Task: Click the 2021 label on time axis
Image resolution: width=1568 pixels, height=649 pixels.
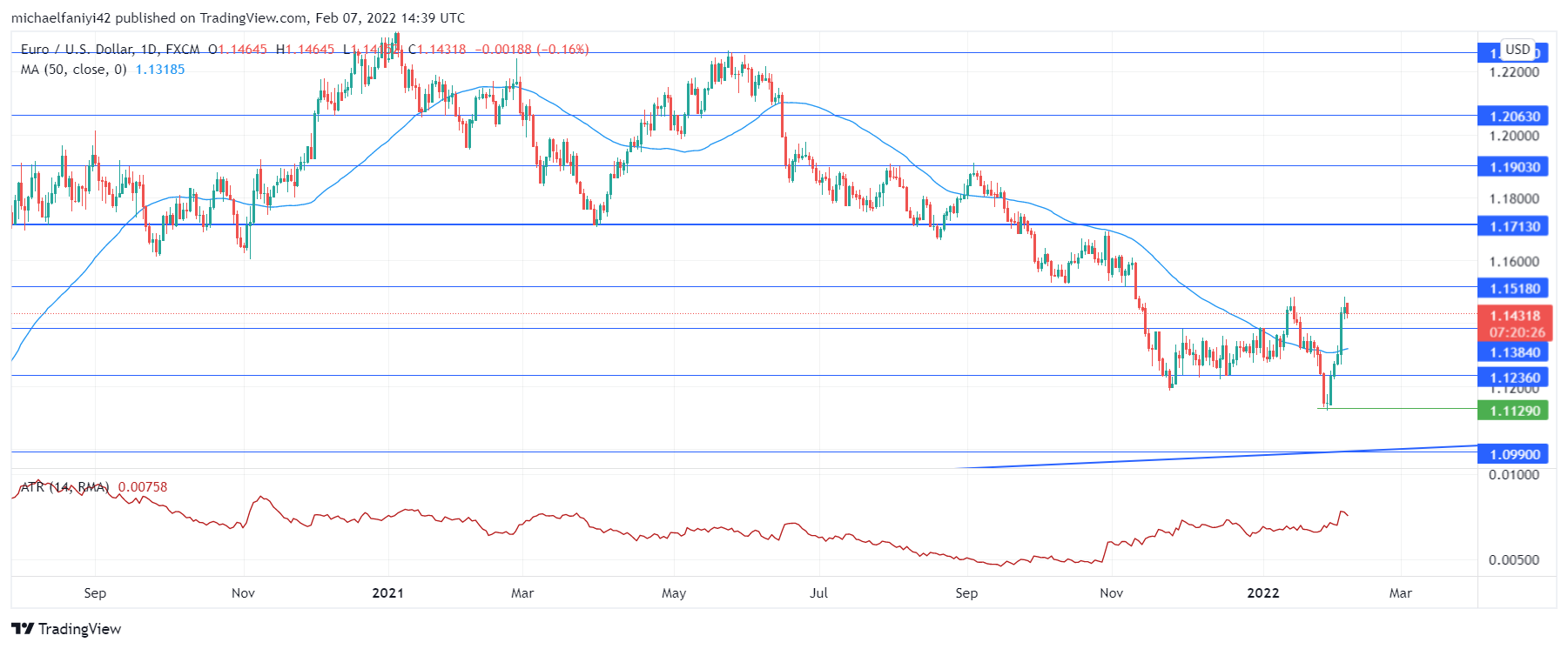Action: point(387,593)
